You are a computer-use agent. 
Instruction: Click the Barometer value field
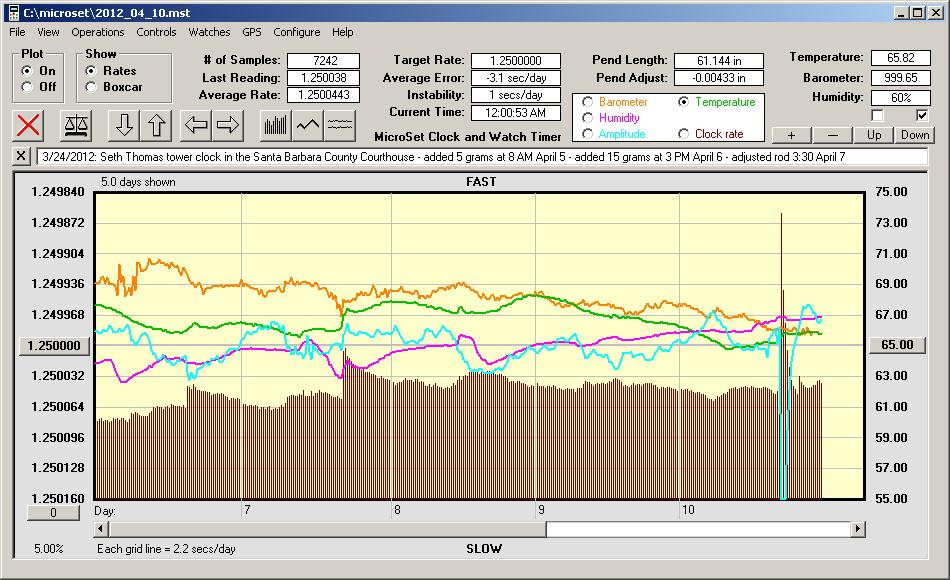point(900,78)
